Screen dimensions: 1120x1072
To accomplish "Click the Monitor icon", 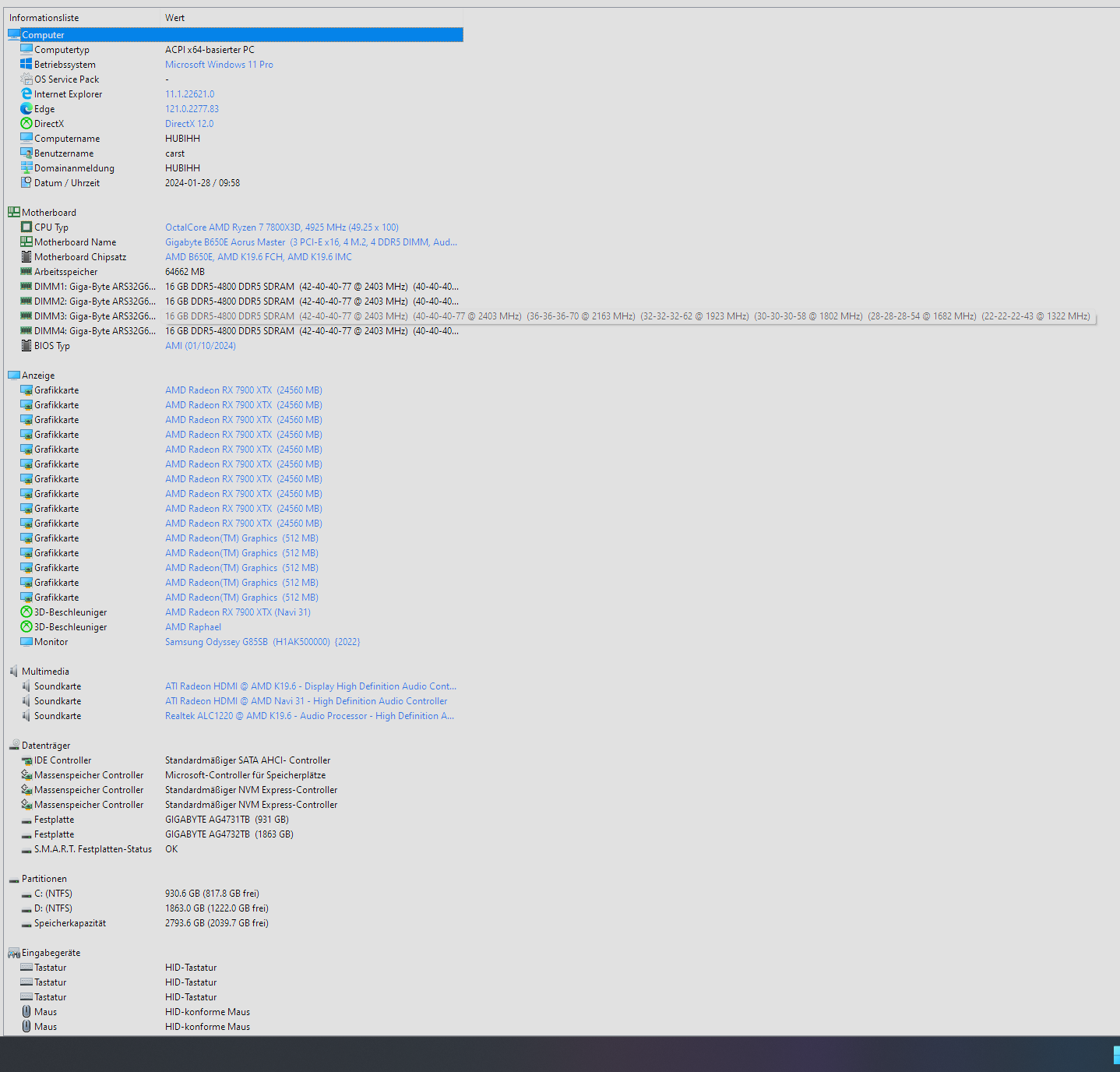I will pyautogui.click(x=26, y=642).
